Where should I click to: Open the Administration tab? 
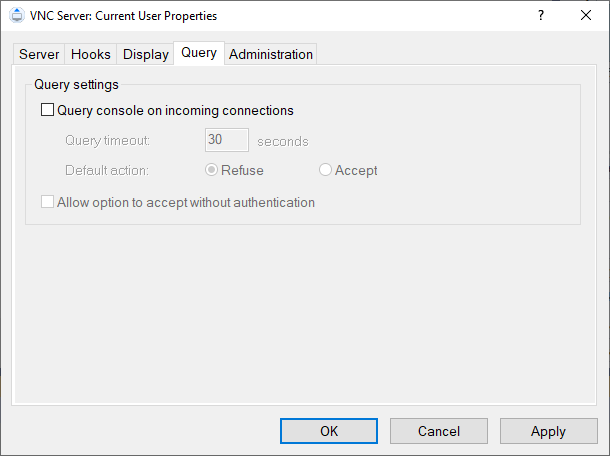(x=271, y=54)
